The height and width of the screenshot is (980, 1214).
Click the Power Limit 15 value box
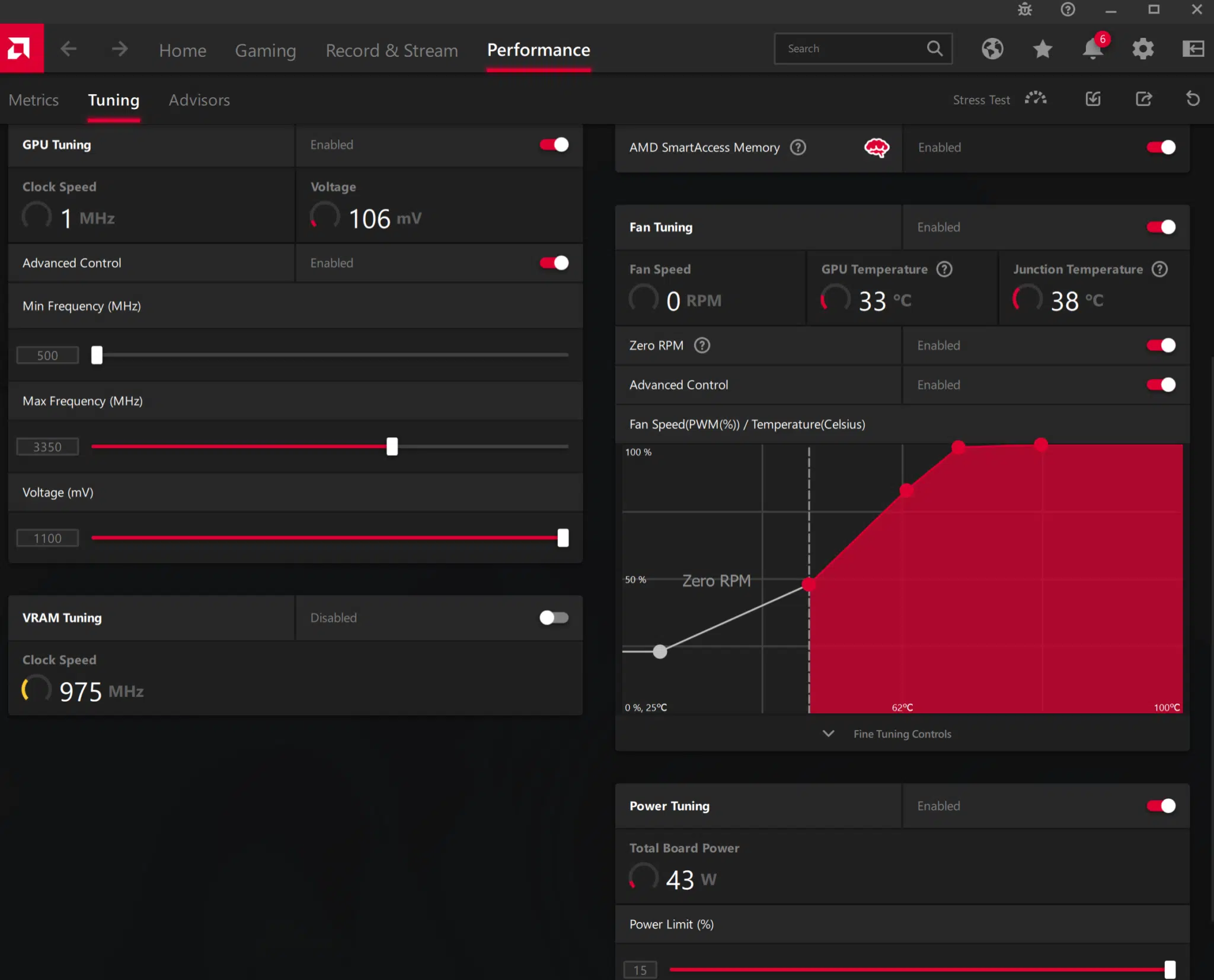[x=640, y=969]
